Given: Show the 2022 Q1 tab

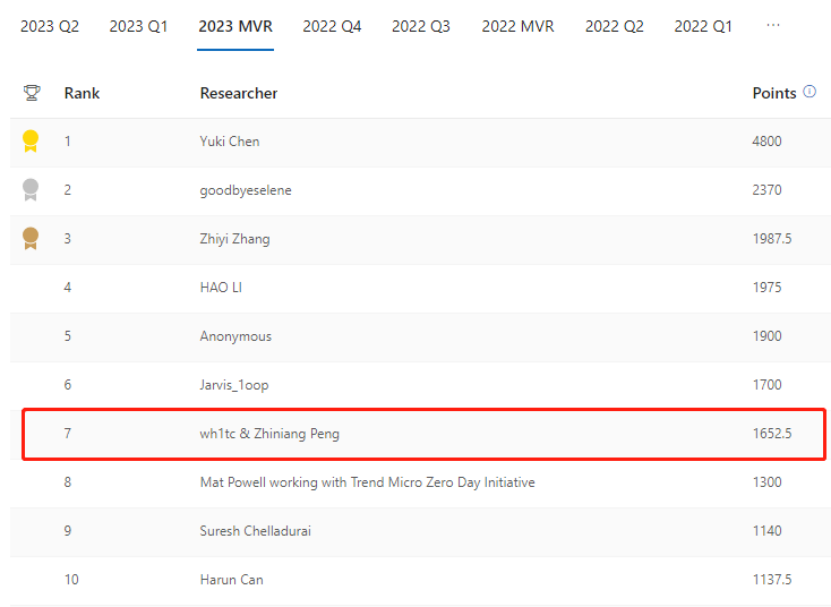Looking at the screenshot, I should point(703,27).
